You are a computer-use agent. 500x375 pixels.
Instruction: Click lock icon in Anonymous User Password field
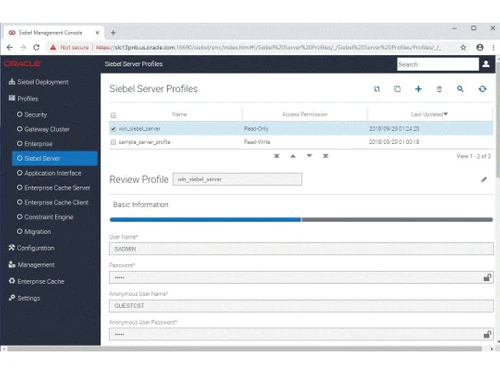[x=487, y=334]
